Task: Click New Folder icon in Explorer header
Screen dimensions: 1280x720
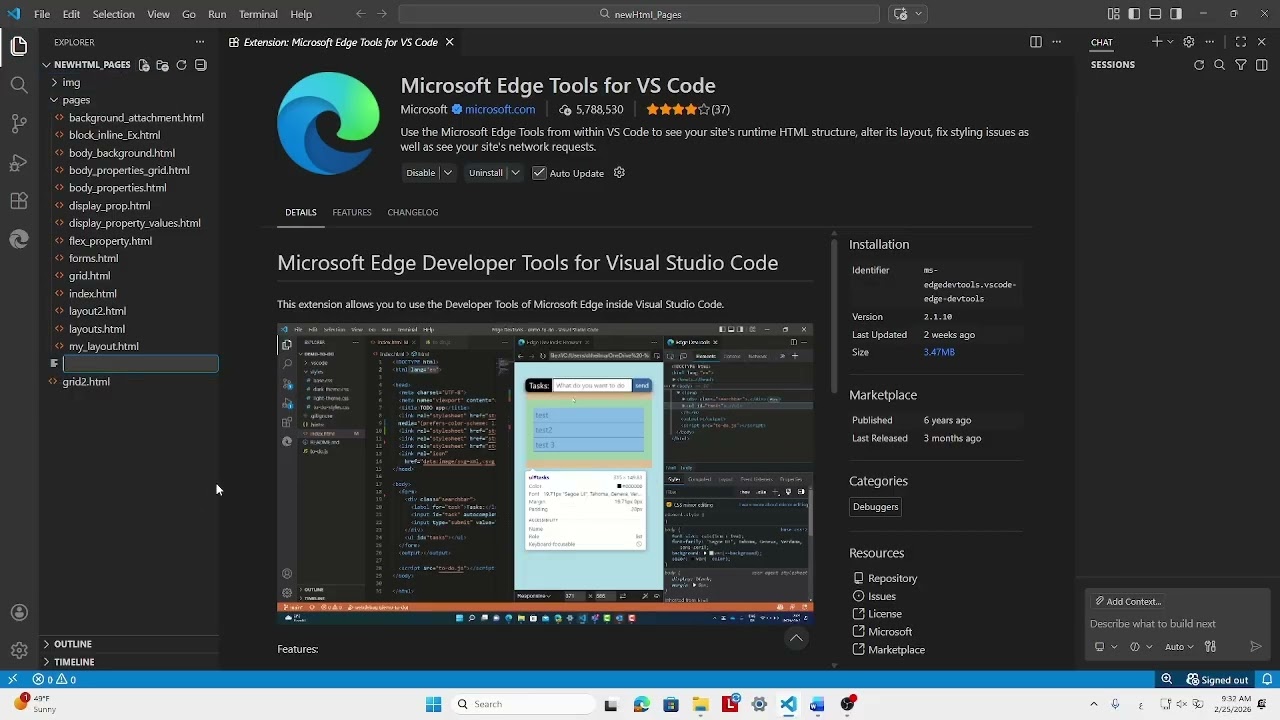Action: coord(162,65)
